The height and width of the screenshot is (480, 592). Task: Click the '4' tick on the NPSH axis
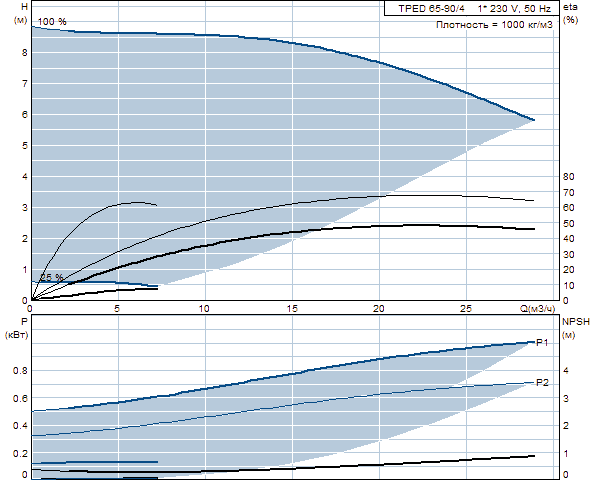coord(566,370)
